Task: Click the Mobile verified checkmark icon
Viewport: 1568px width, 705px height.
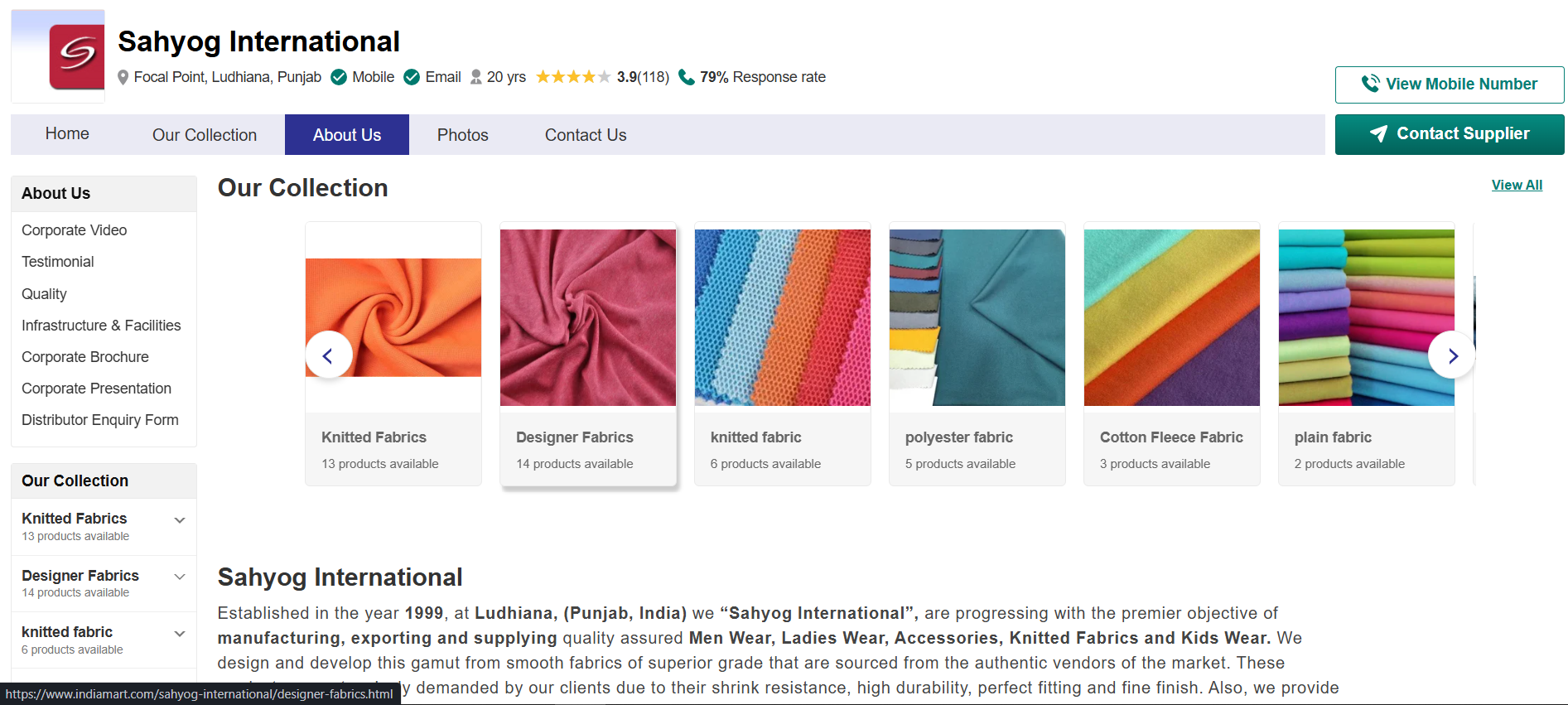Action: (x=339, y=77)
